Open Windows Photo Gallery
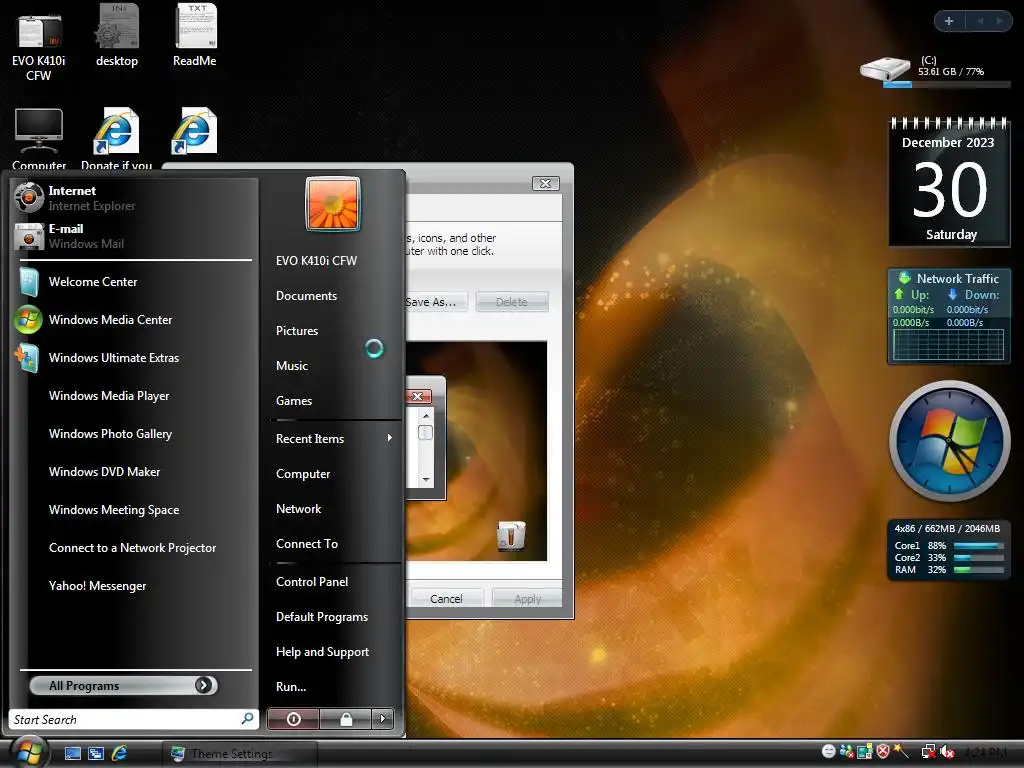Image resolution: width=1024 pixels, height=768 pixels. click(x=134, y=434)
